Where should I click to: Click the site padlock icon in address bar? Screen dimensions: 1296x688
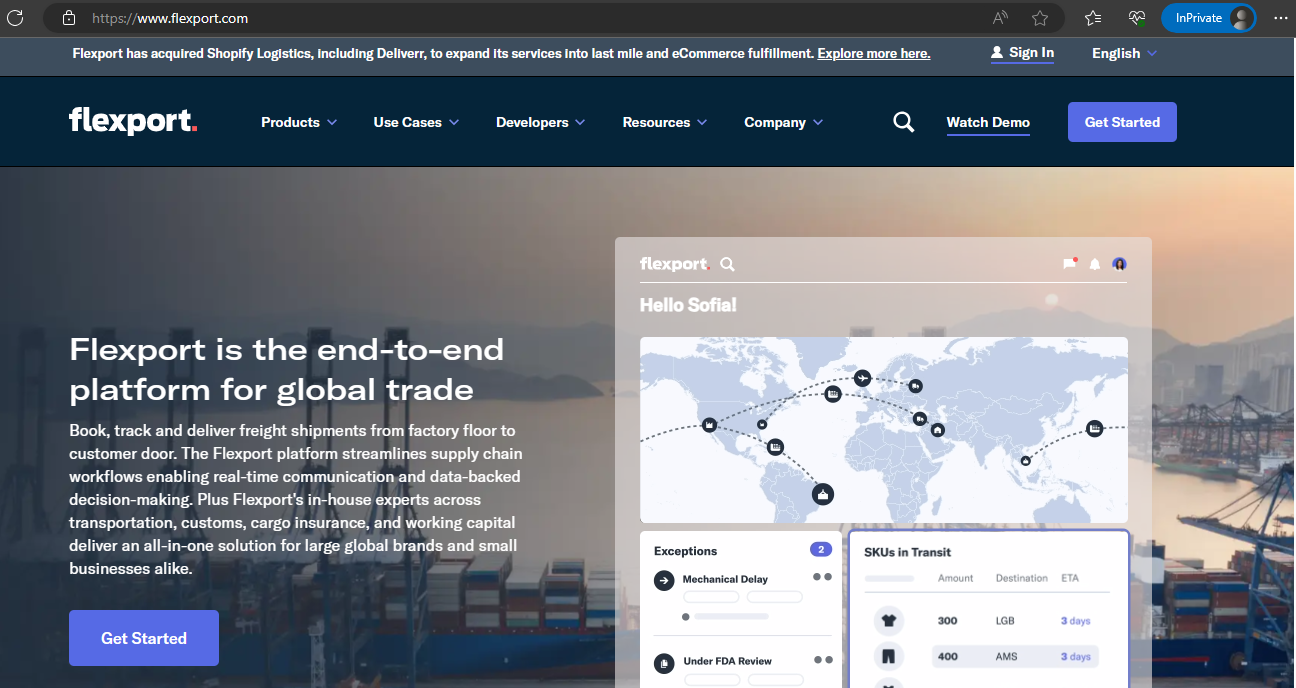pos(68,18)
